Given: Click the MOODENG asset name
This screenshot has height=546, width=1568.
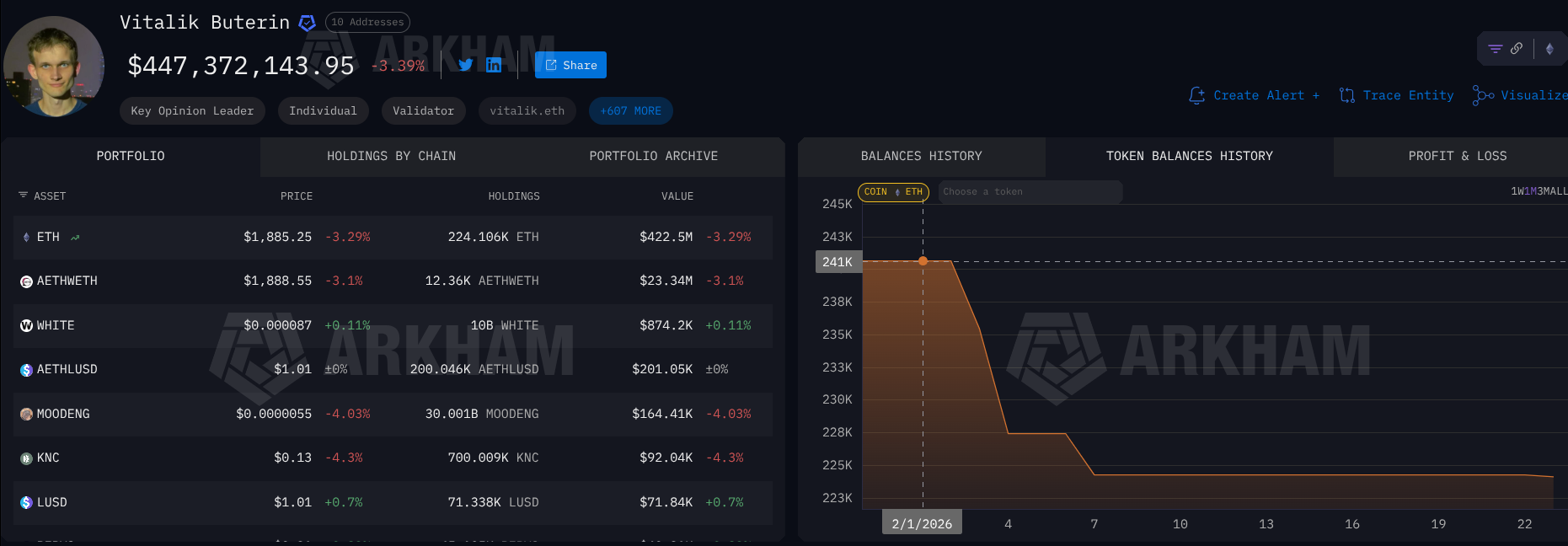Looking at the screenshot, I should tap(63, 414).
